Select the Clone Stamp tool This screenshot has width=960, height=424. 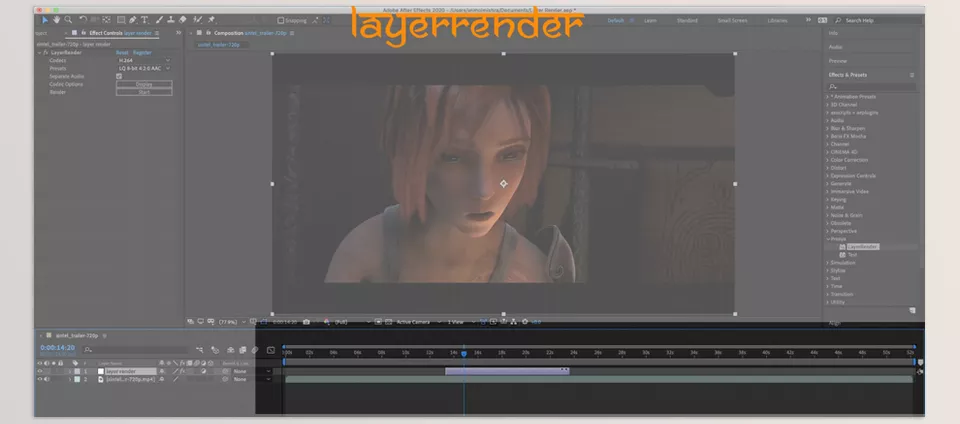click(x=171, y=20)
